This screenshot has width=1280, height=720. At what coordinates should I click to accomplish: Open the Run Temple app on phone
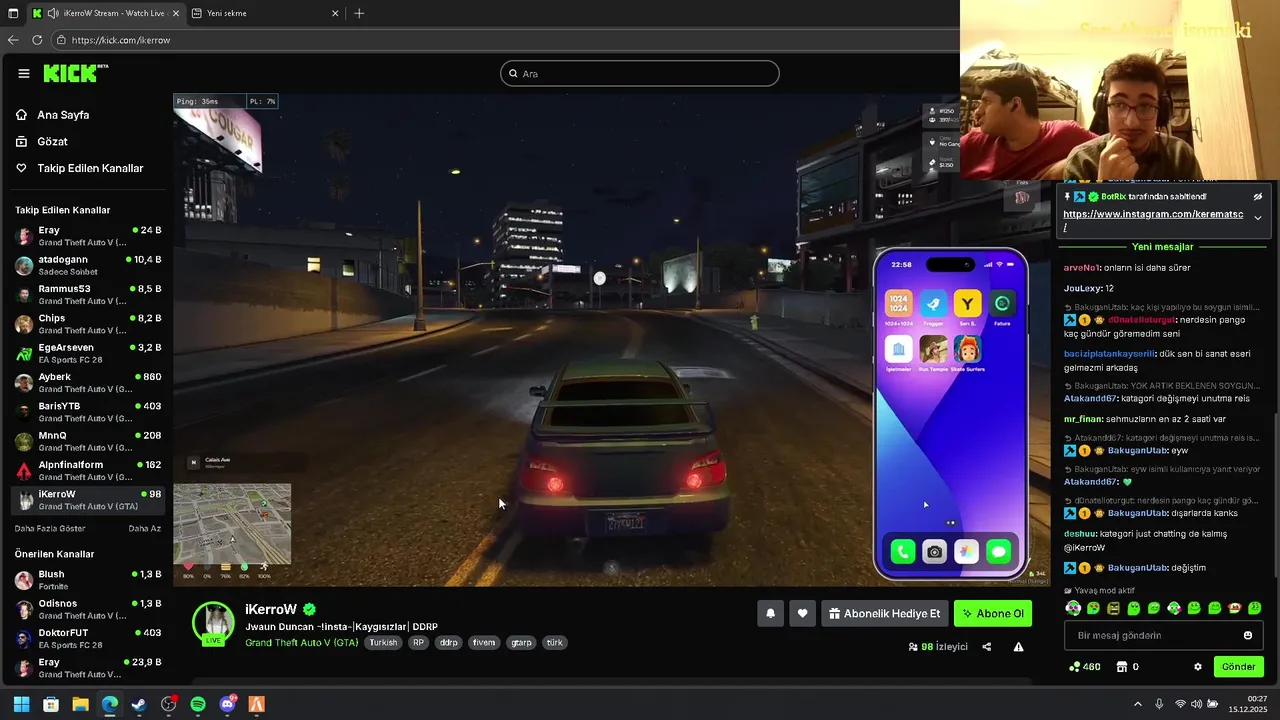933,349
